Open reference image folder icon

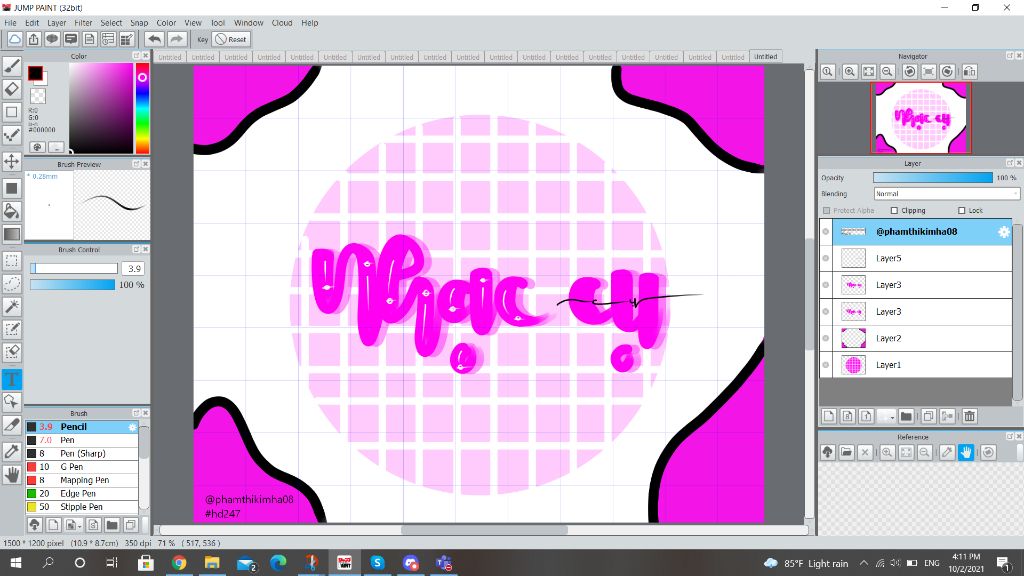[846, 452]
